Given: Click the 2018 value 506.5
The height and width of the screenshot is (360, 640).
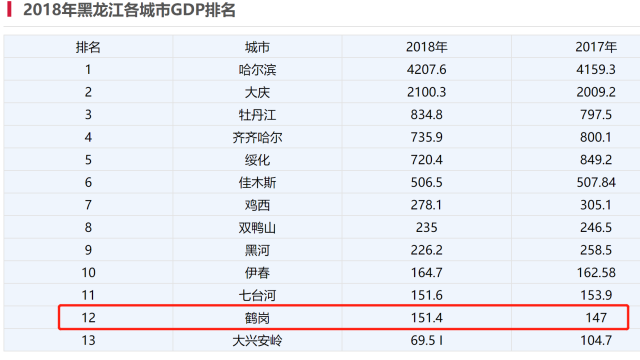Looking at the screenshot, I should click(427, 182).
